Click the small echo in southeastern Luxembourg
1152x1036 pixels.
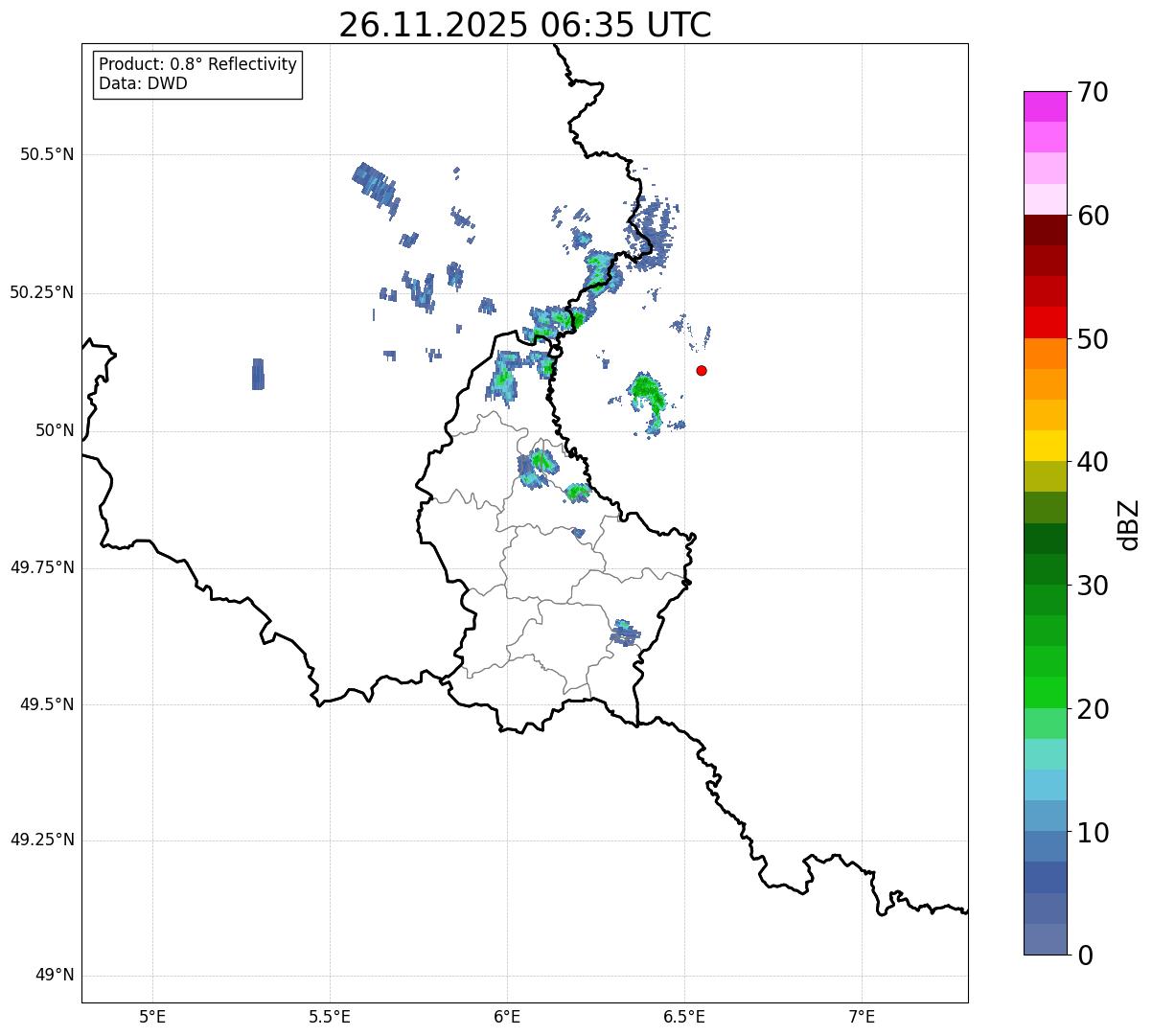(x=625, y=633)
